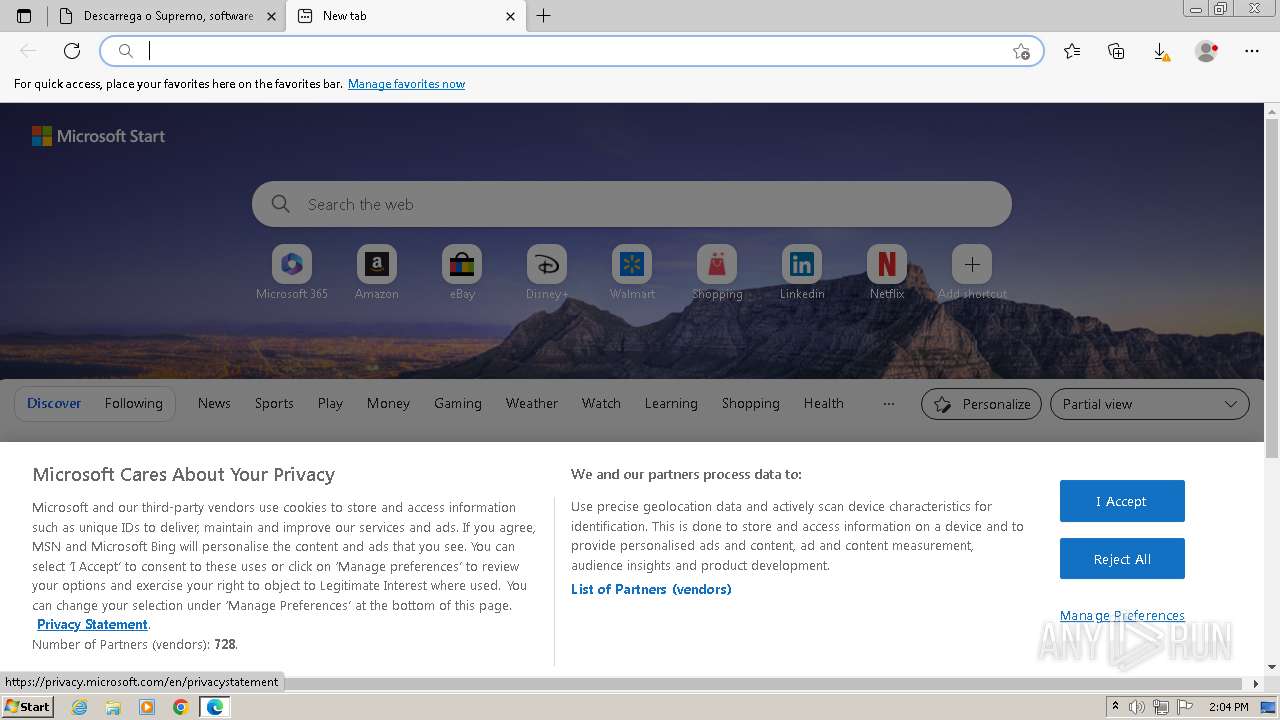Click the Add shortcut tile
This screenshot has width=1280, height=720.
(972, 272)
